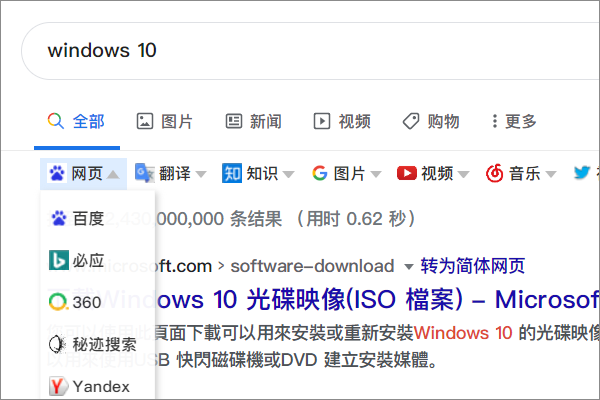This screenshot has width=600, height=400.
Task: Click the Baidu paw icon in dropdown list
Action: [59, 219]
